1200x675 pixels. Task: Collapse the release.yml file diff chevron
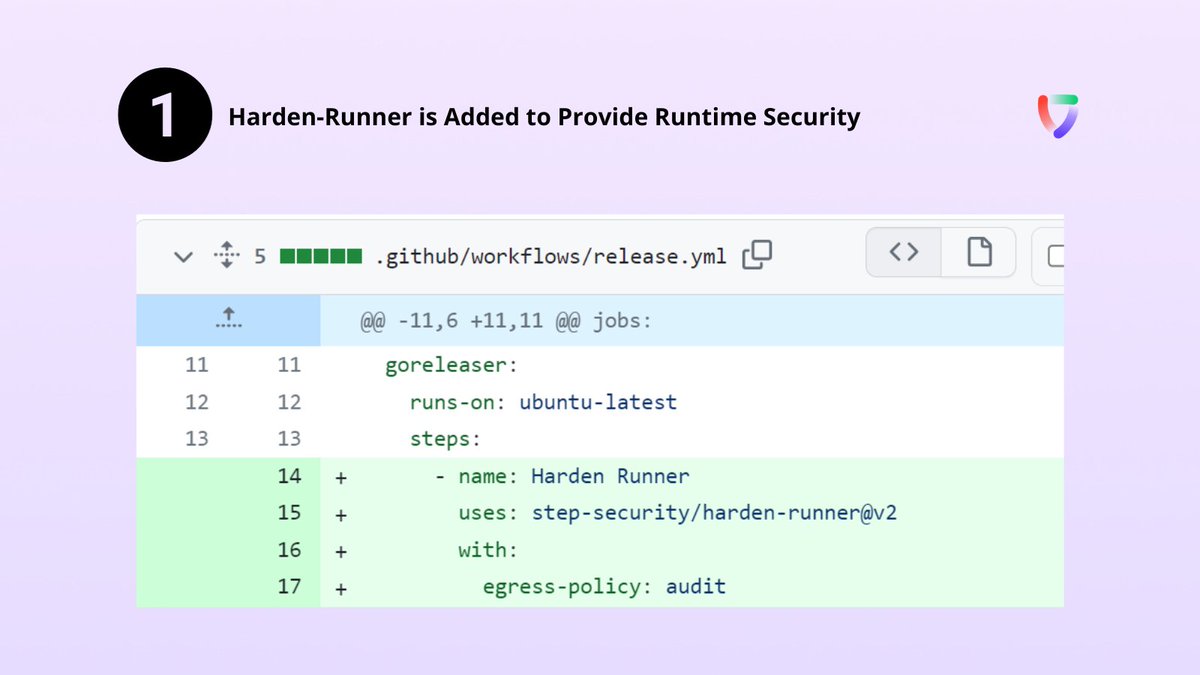tap(183, 256)
